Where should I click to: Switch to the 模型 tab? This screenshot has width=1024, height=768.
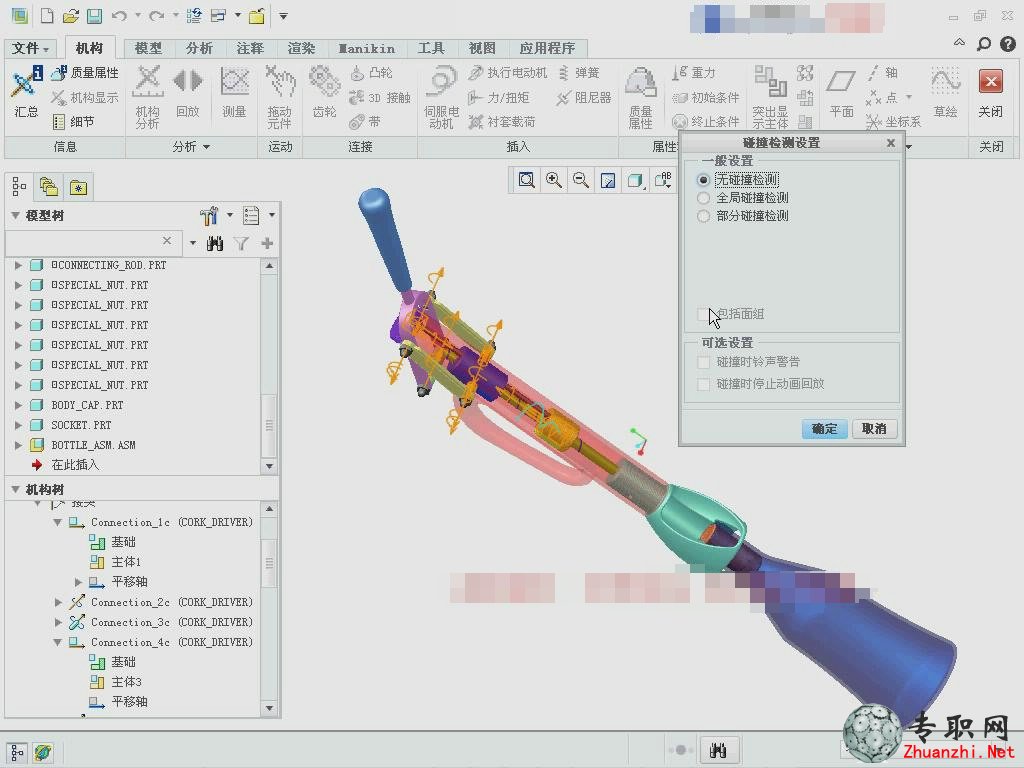click(x=148, y=48)
